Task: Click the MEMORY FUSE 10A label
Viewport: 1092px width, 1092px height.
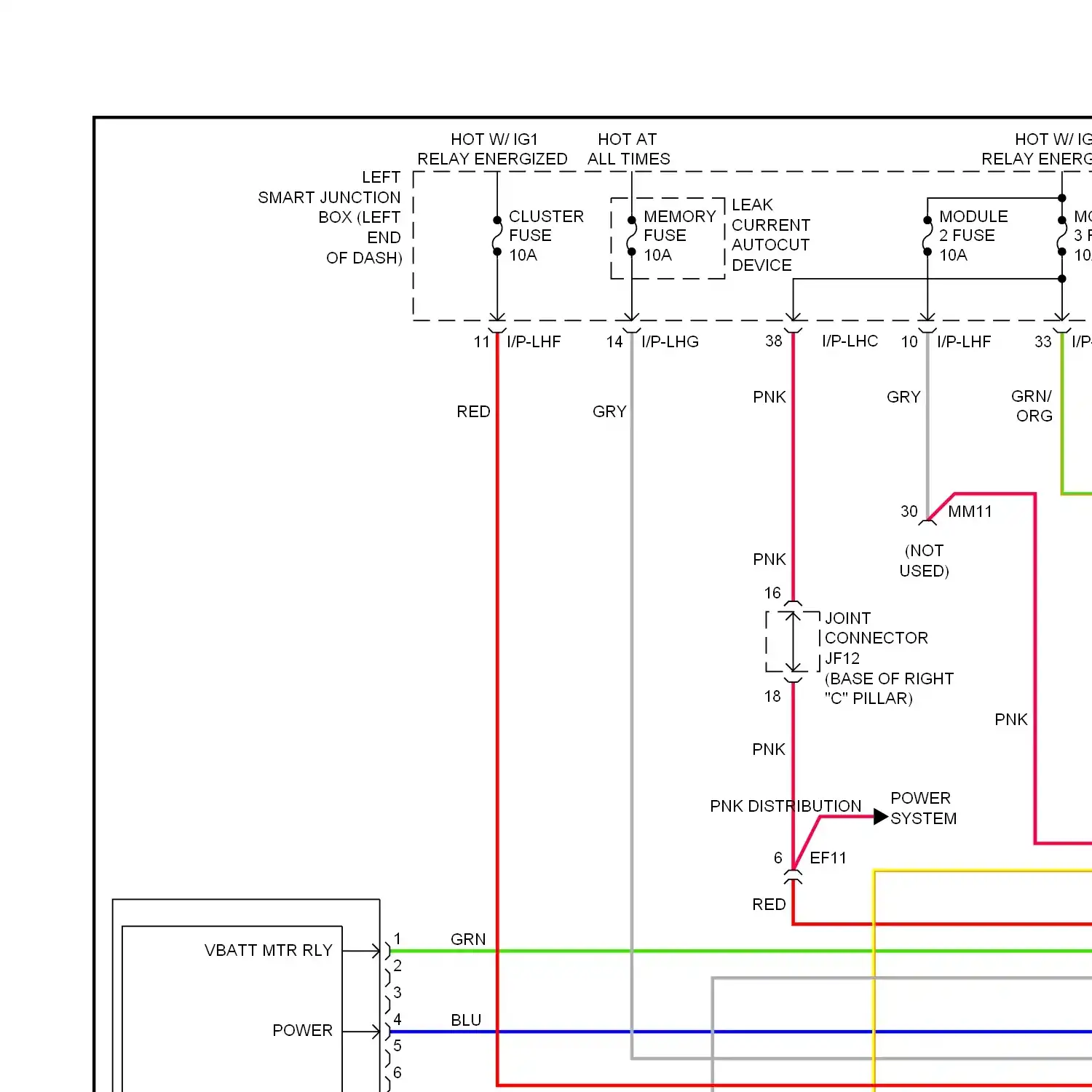Action: click(x=680, y=236)
